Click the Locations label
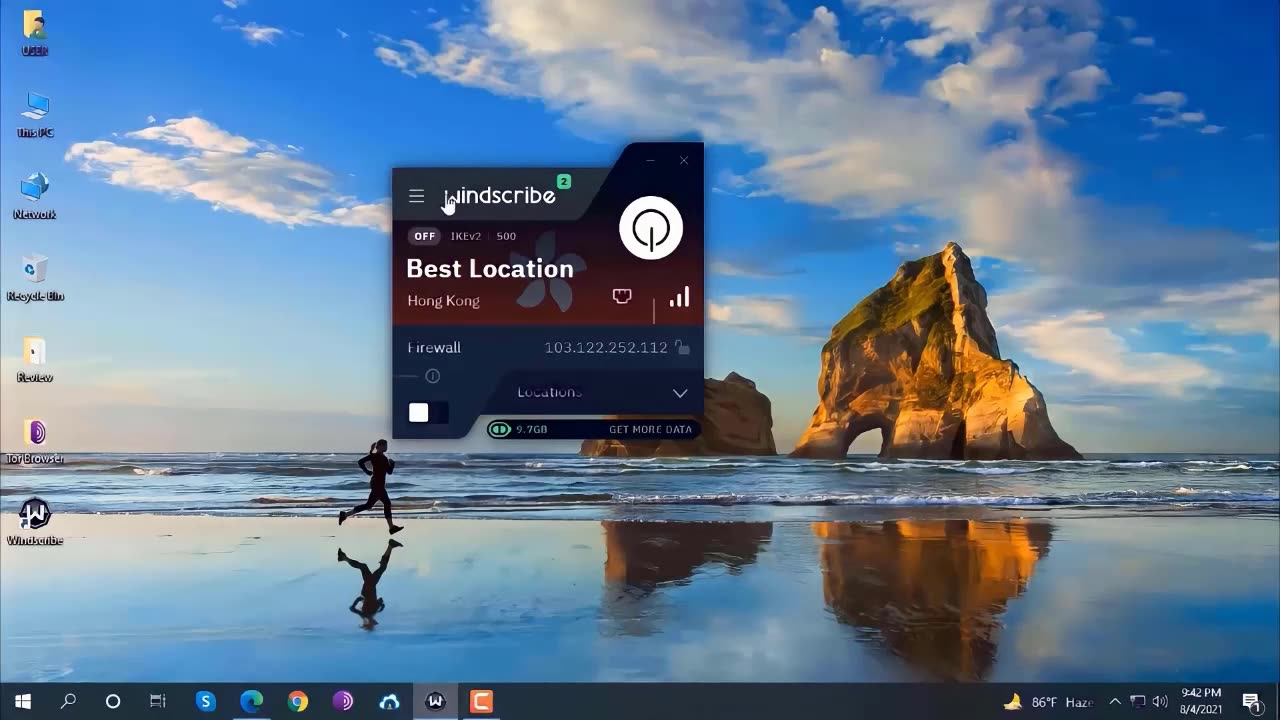The height and width of the screenshot is (720, 1280). 549,392
